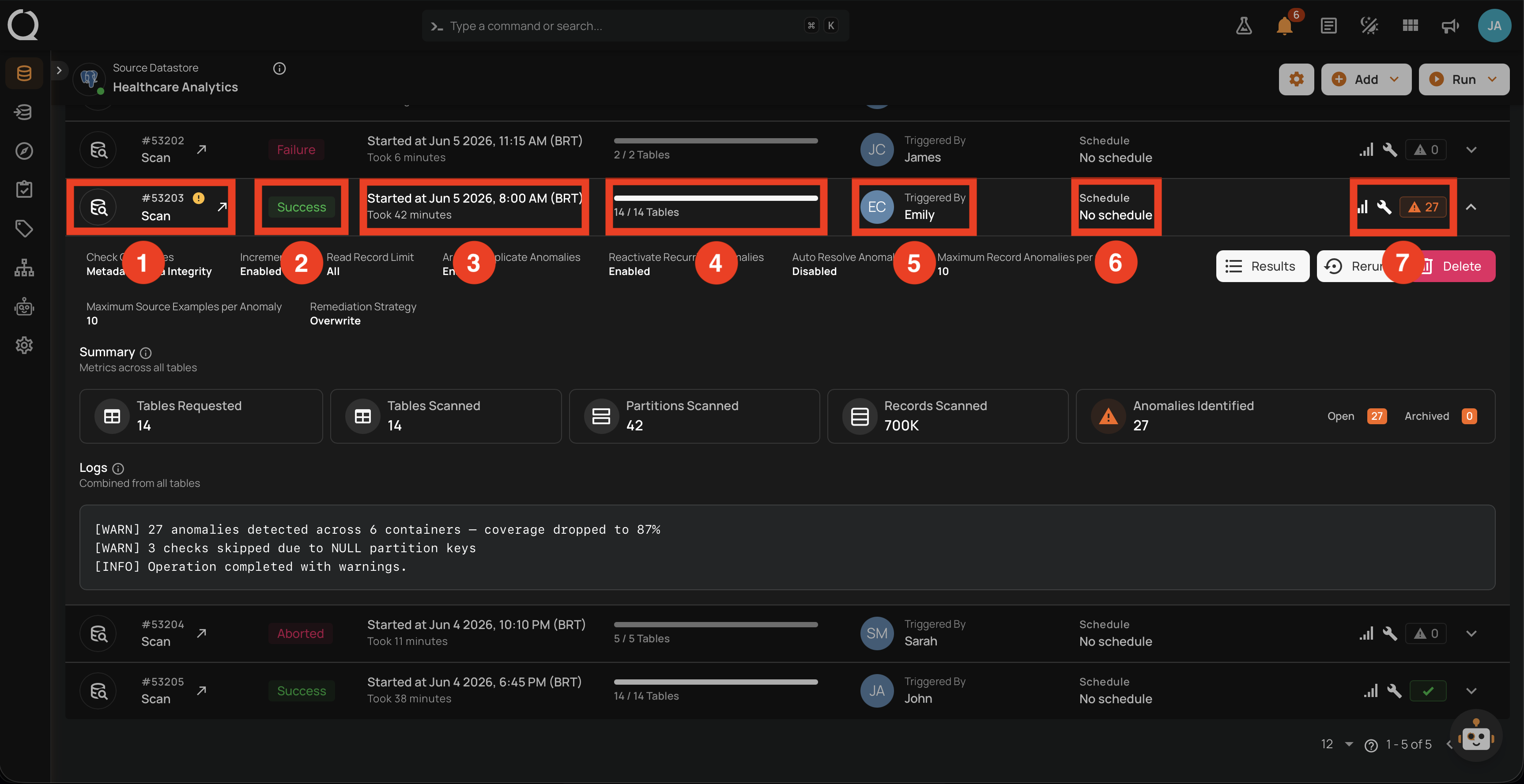Click the bar chart icon on scan #53204
This screenshot has height=784, width=1524.
1366,634
